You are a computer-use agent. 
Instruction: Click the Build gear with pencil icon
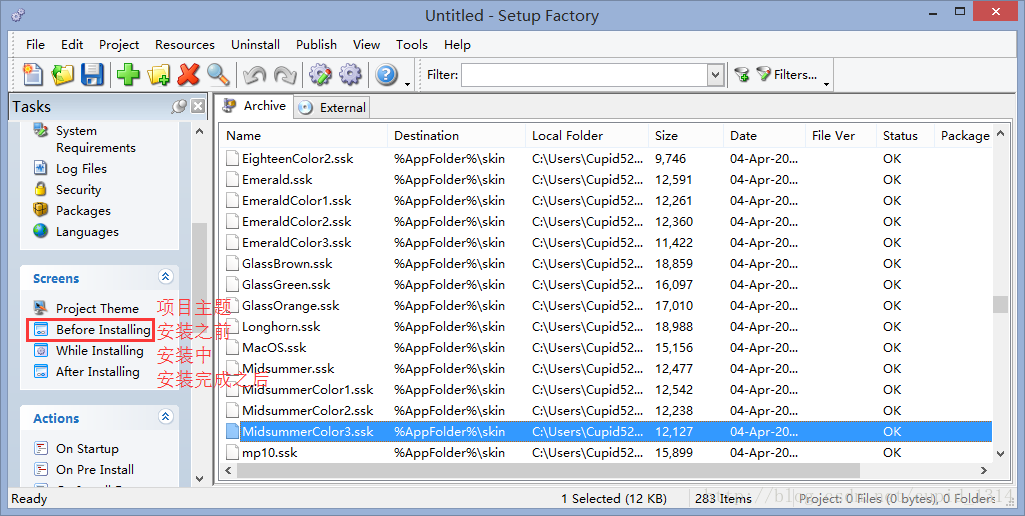click(x=320, y=75)
